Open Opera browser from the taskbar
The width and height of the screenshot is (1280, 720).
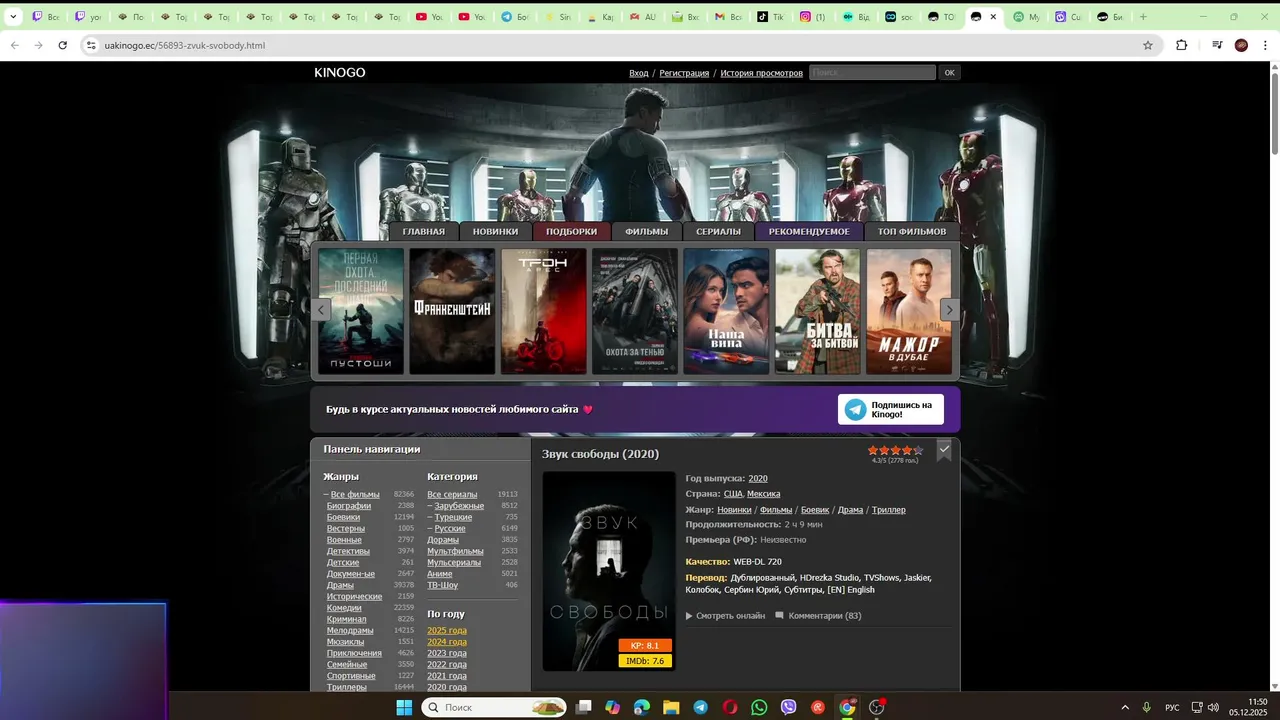[x=730, y=707]
